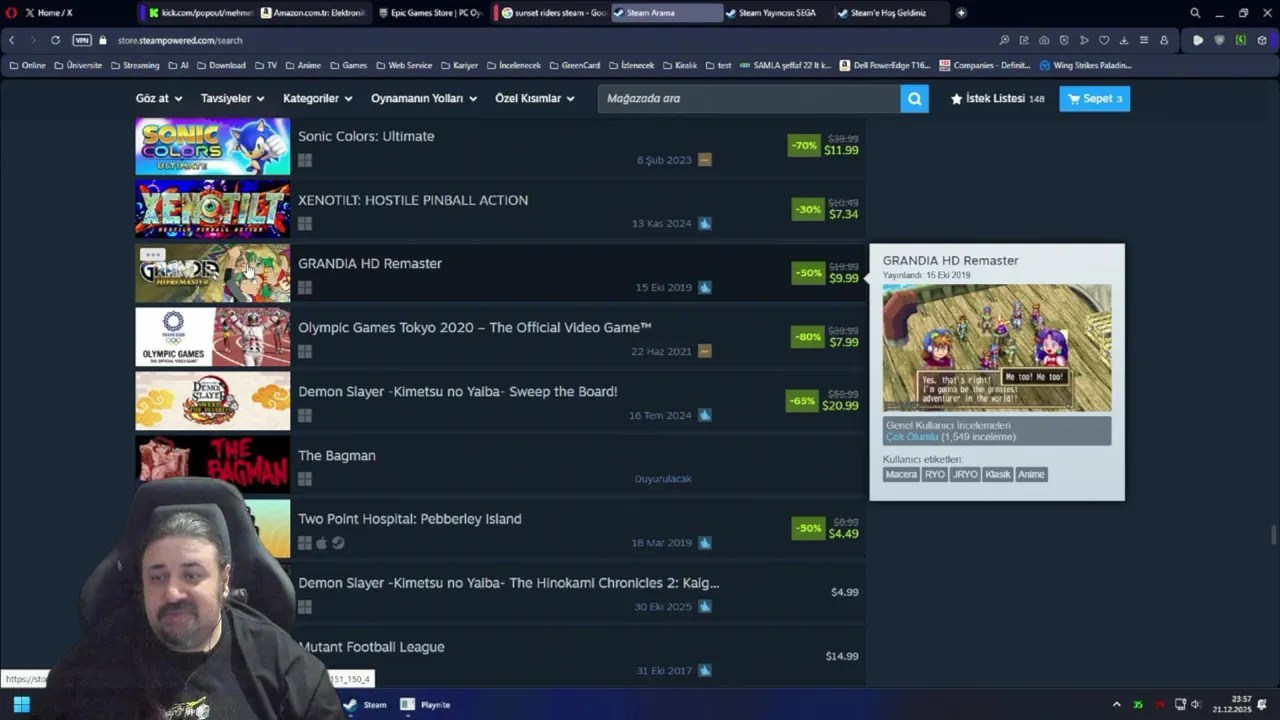The image size is (1280, 720).
Task: Click browser reload button
Action: [55, 40]
